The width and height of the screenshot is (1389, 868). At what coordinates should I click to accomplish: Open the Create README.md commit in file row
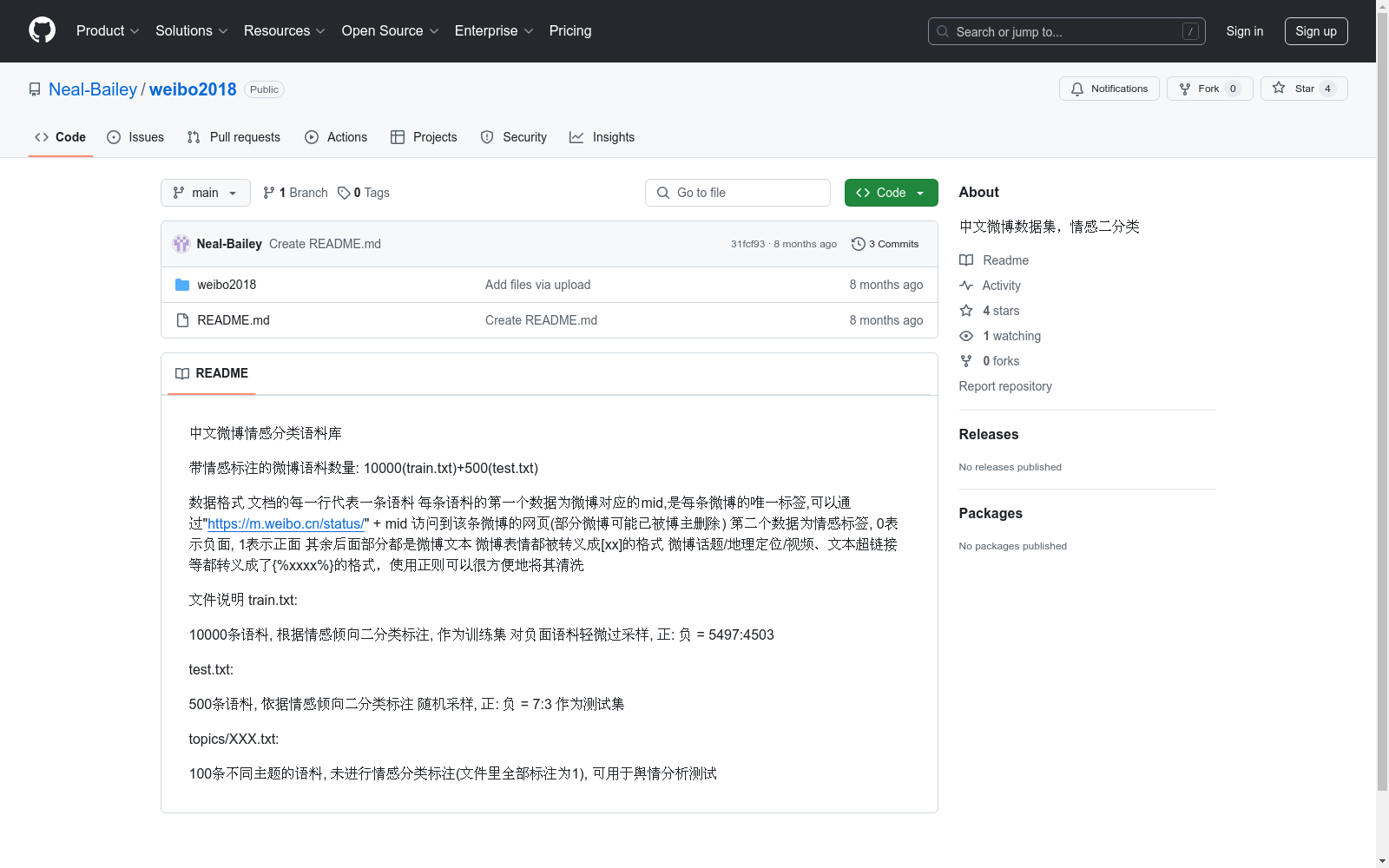[x=541, y=320]
